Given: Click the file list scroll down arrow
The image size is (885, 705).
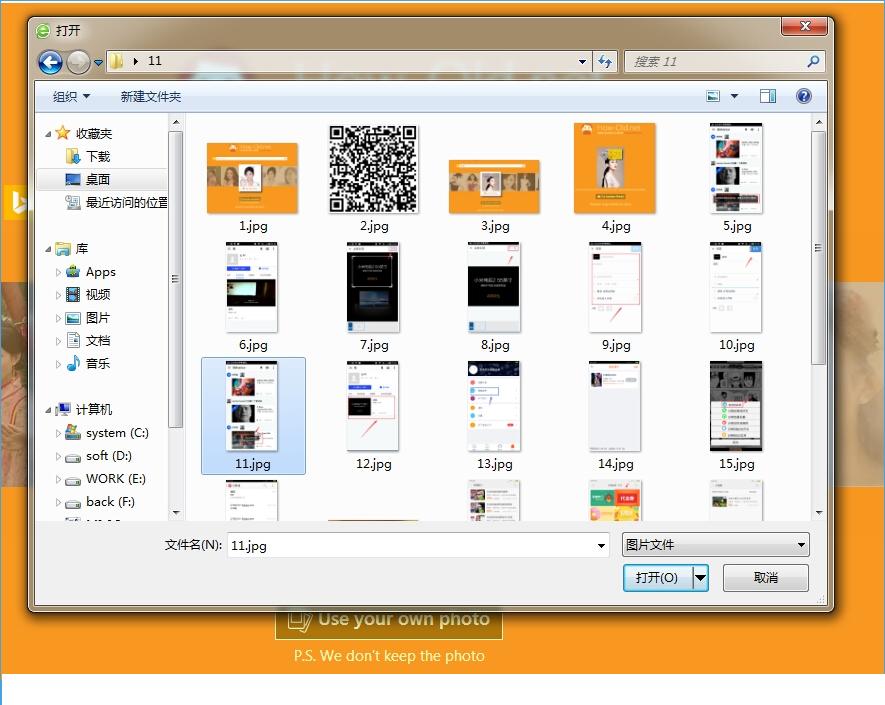Looking at the screenshot, I should (x=819, y=513).
